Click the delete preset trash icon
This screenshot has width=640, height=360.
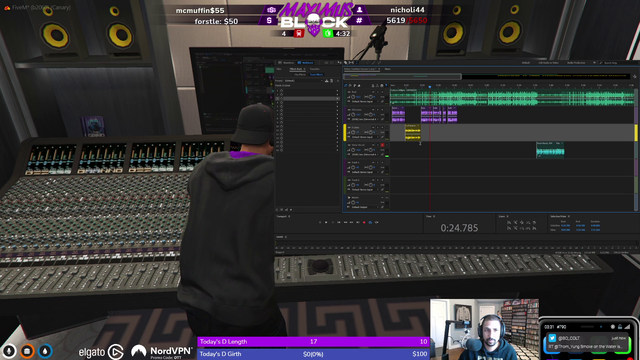click(331, 81)
